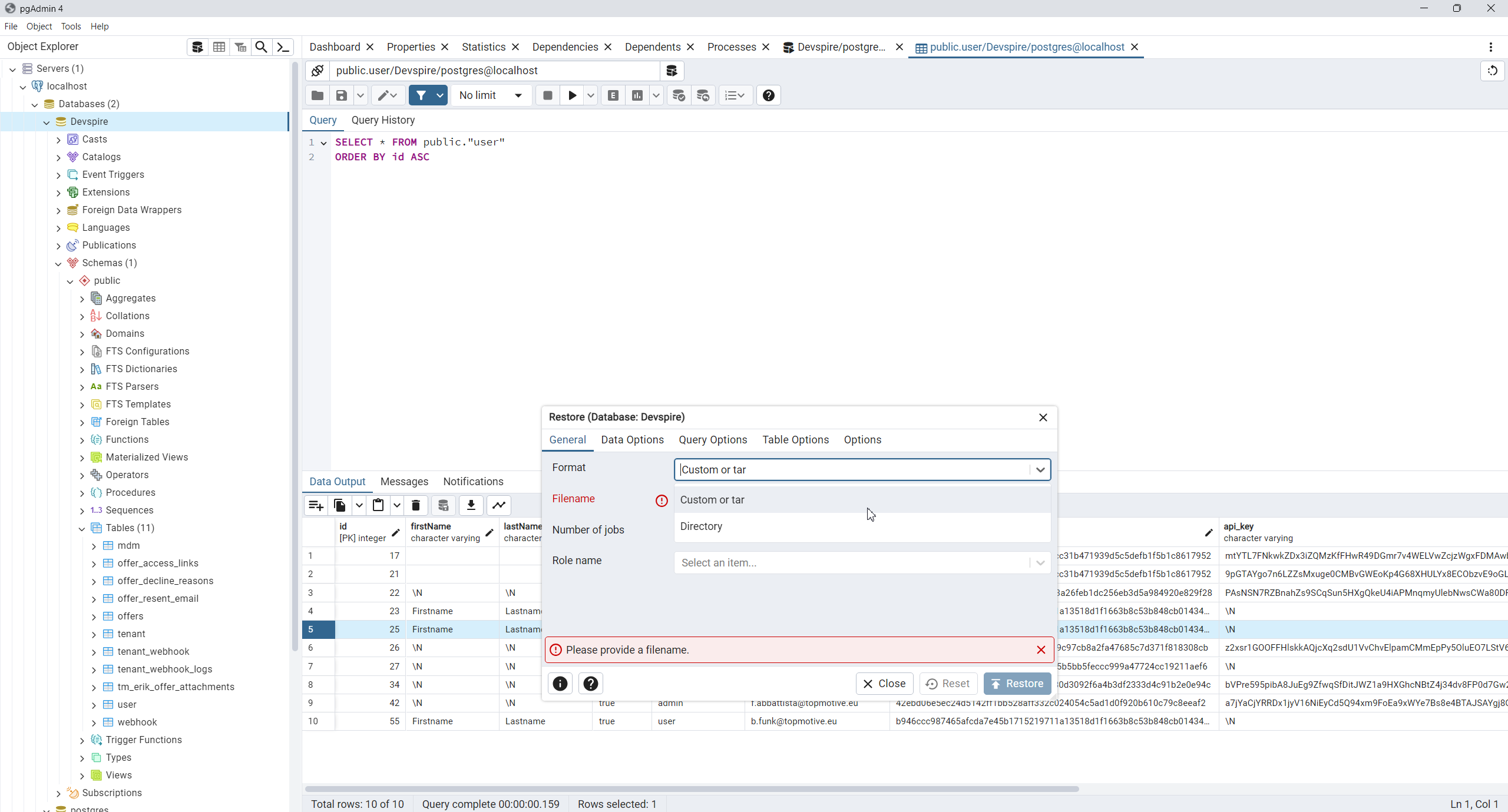Click the Delete row trash icon in Data Output
The image size is (1508, 812).
[x=416, y=505]
